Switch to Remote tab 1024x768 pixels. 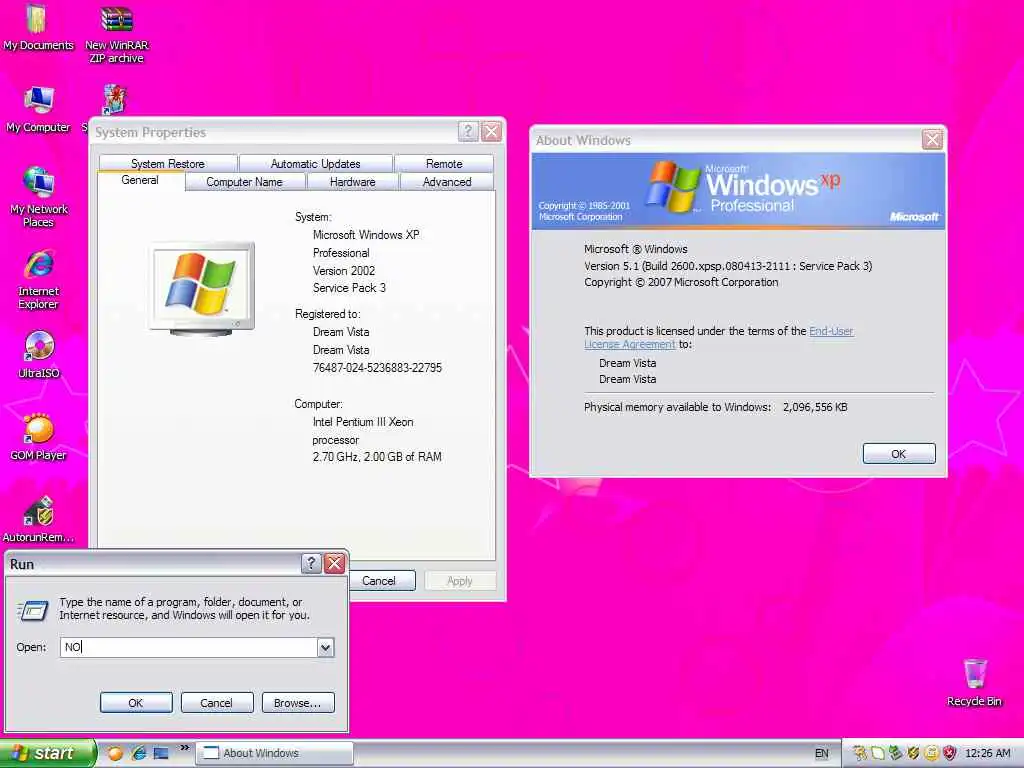(x=444, y=163)
